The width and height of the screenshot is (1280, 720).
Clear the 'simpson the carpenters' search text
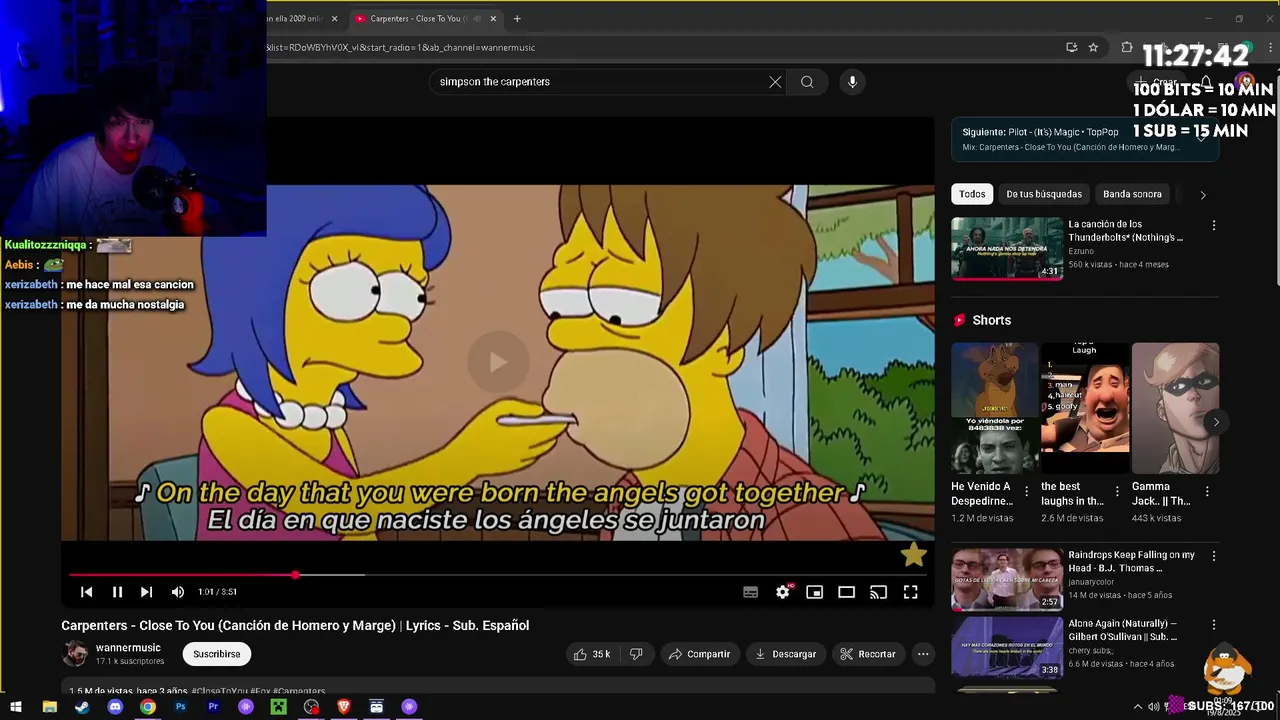[x=775, y=82]
